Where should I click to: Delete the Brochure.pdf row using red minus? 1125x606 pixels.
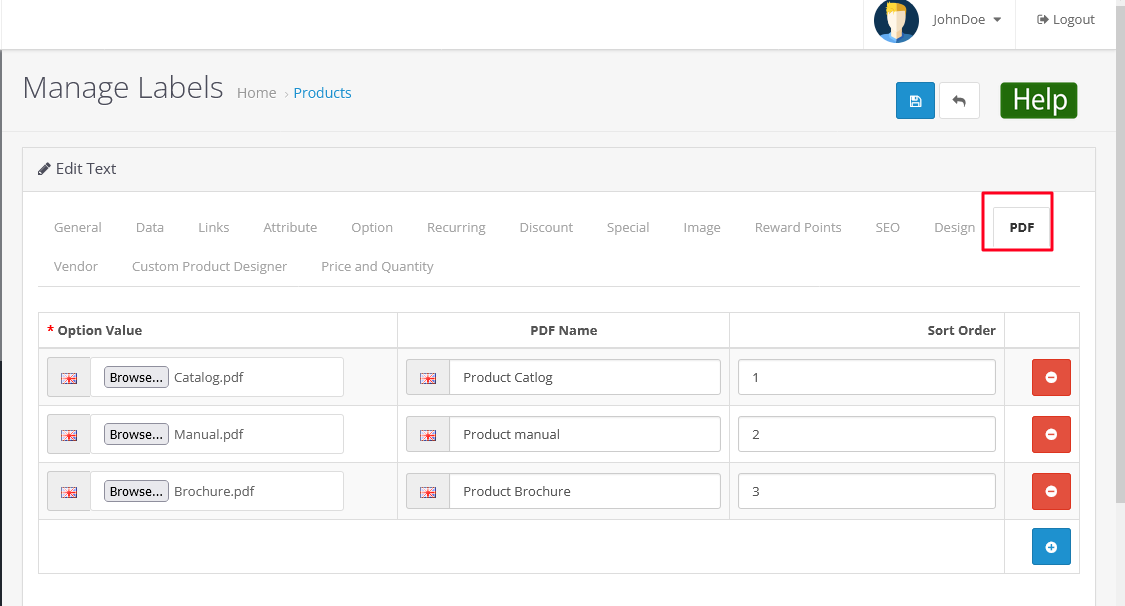[x=1051, y=491]
